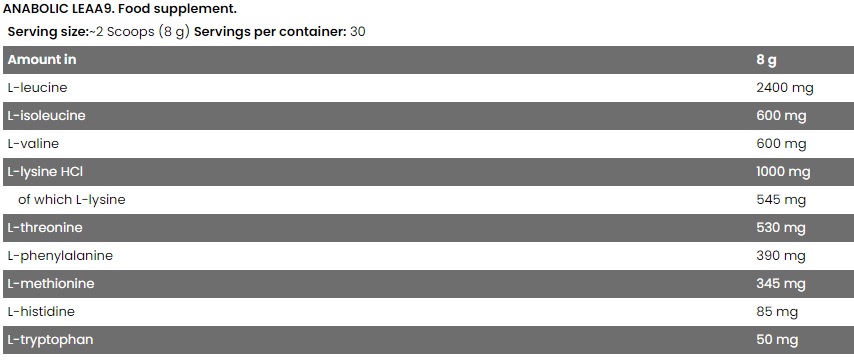This screenshot has height=362, width=854.
Task: Select the L-isoleucine row
Action: (x=427, y=116)
